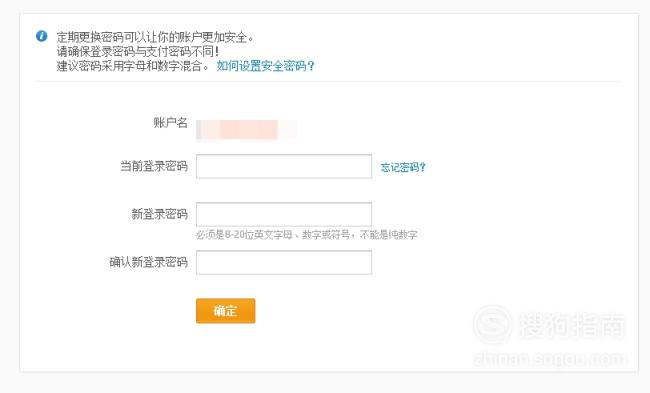Click the blue info icon beside the tips
The image size is (650, 393).
tap(41, 36)
